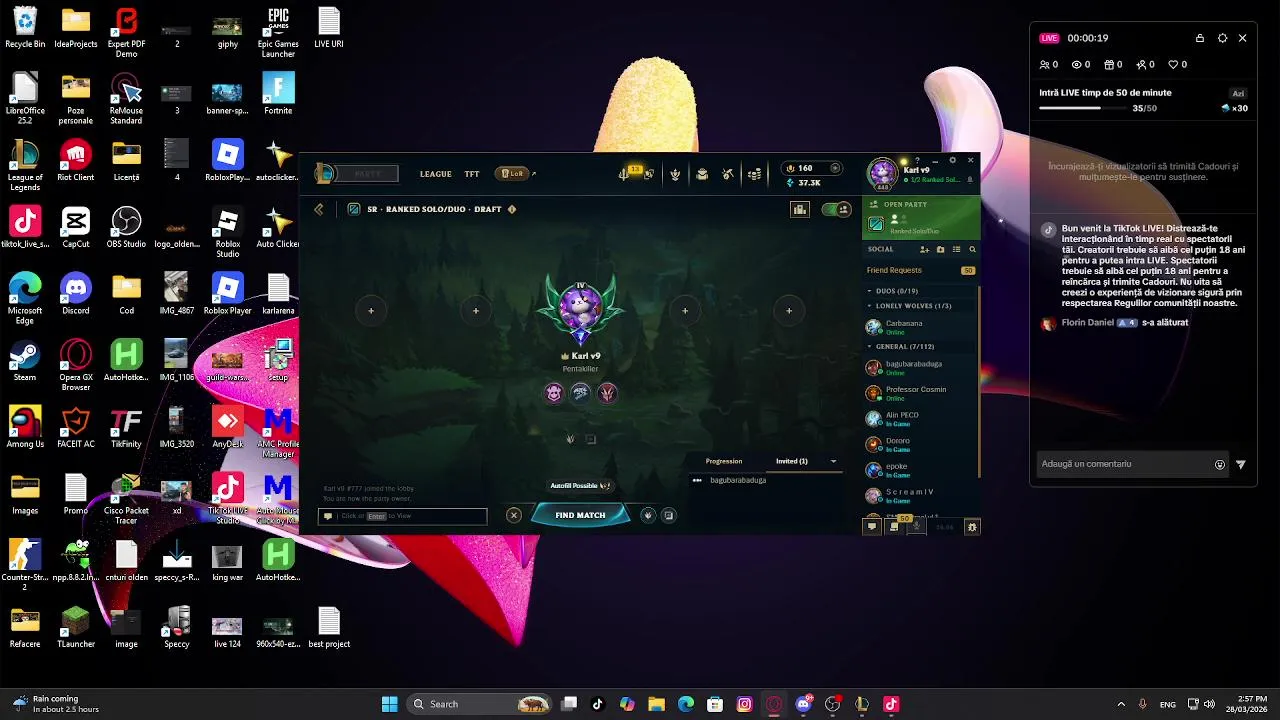Open Discord desktop shortcut
The height and width of the screenshot is (720, 1280).
[x=76, y=294]
